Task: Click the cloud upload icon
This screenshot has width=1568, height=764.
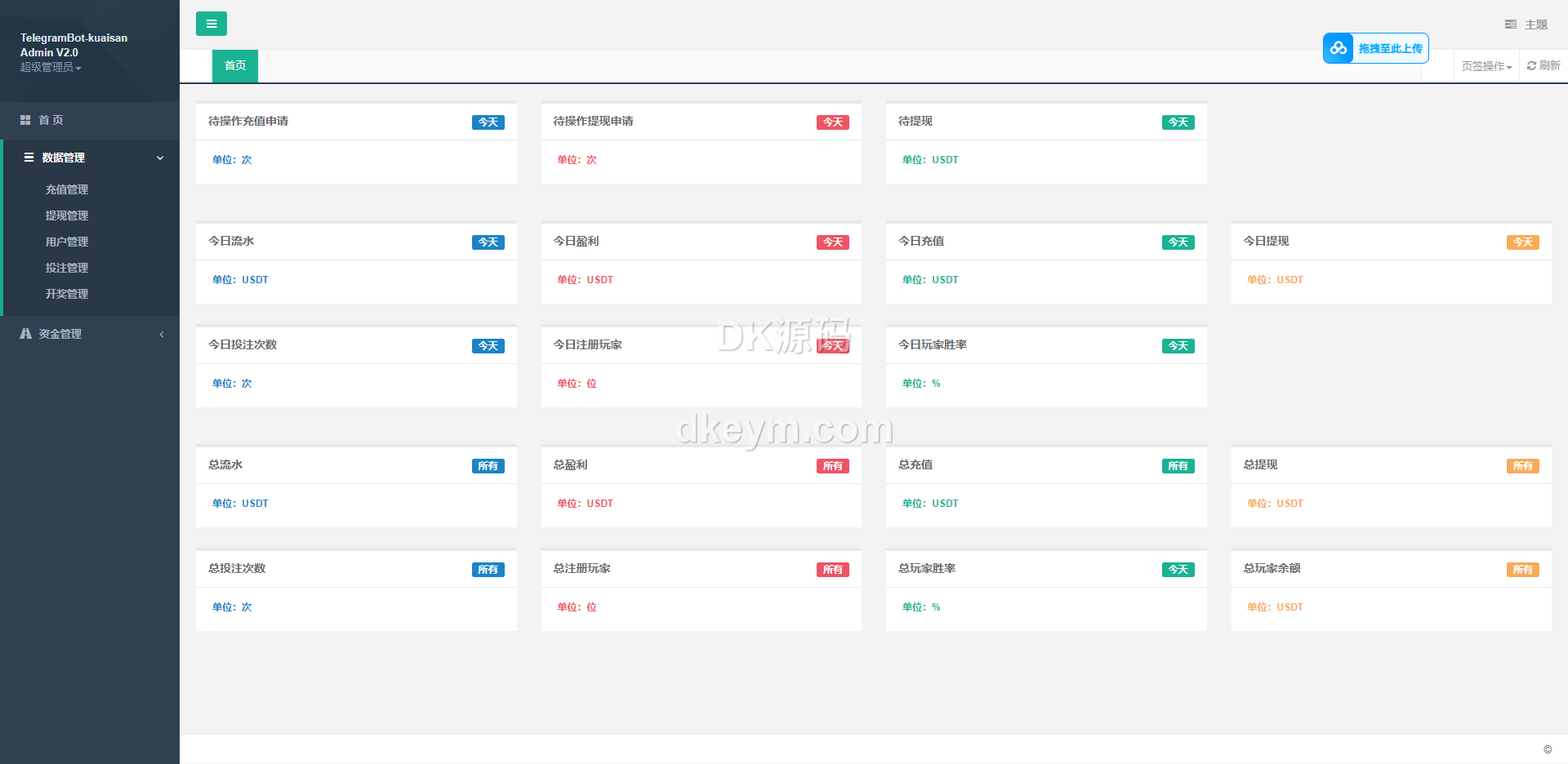Action: pyautogui.click(x=1339, y=48)
